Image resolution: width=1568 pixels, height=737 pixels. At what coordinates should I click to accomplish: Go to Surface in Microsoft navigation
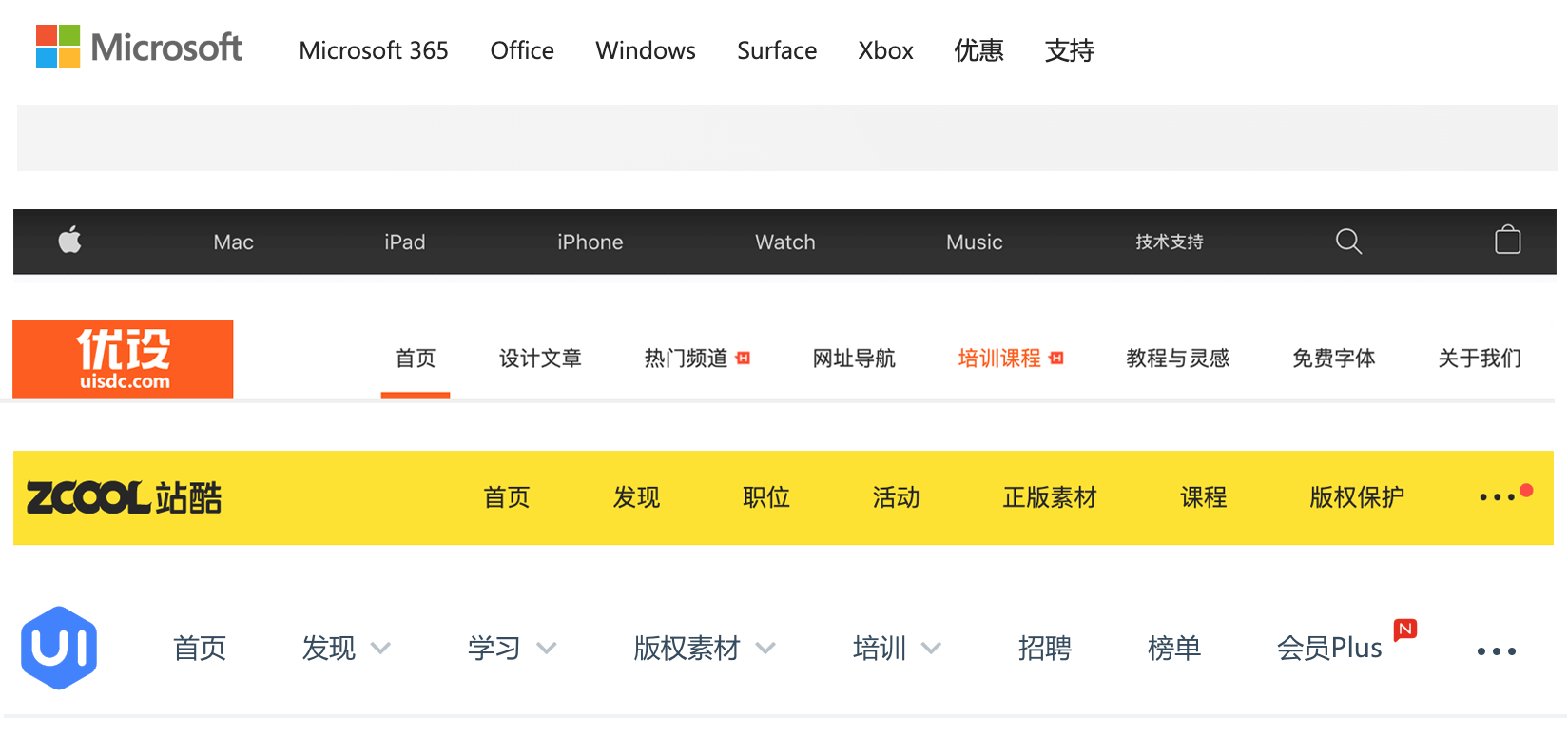777,50
